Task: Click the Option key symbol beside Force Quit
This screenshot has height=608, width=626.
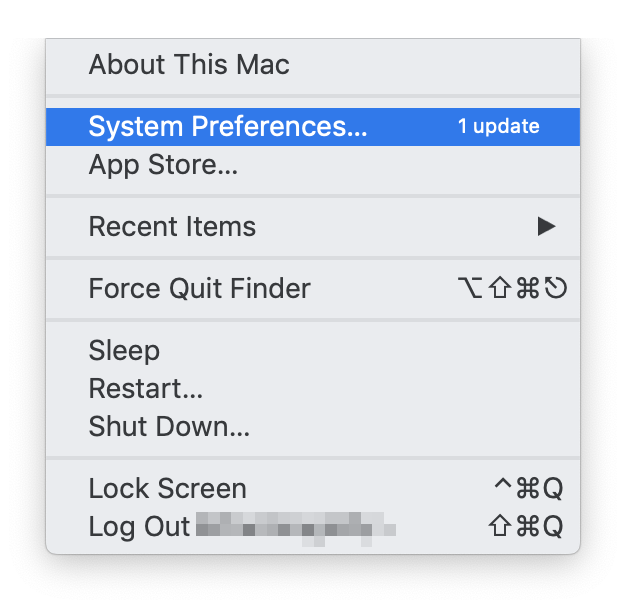Action: pyautogui.click(x=469, y=289)
